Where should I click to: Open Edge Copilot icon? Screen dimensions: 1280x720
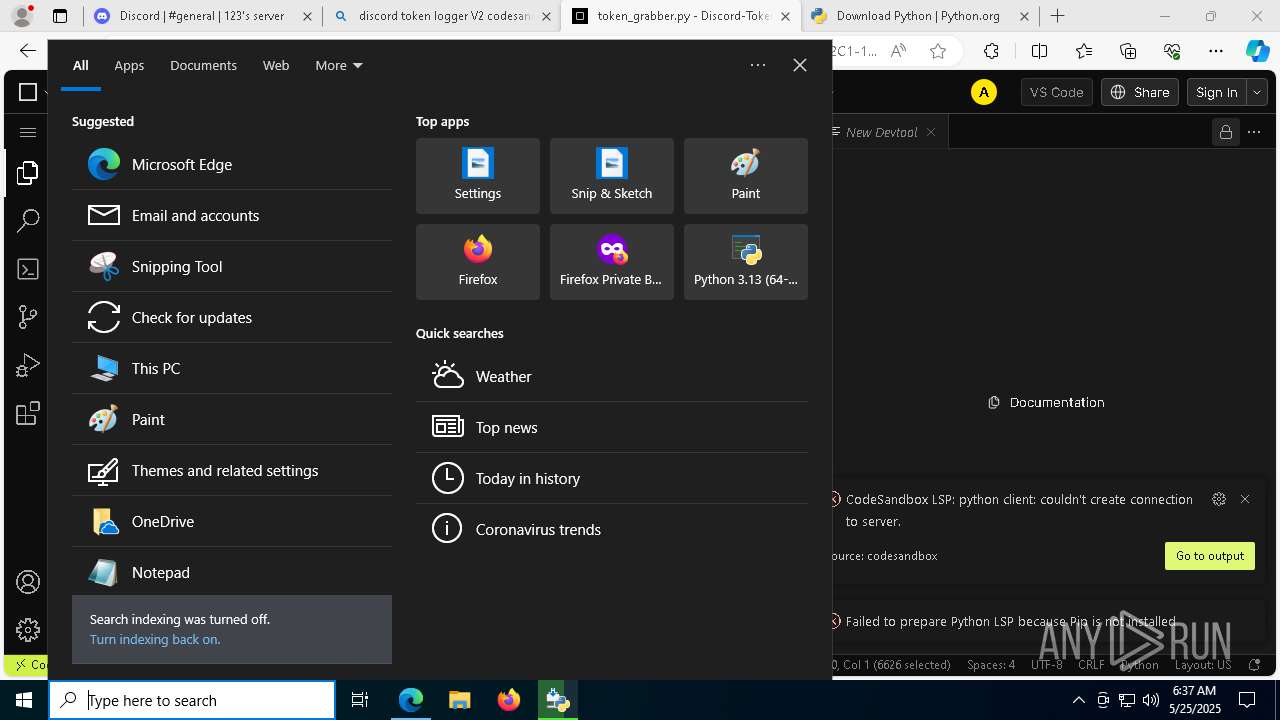[1257, 52]
